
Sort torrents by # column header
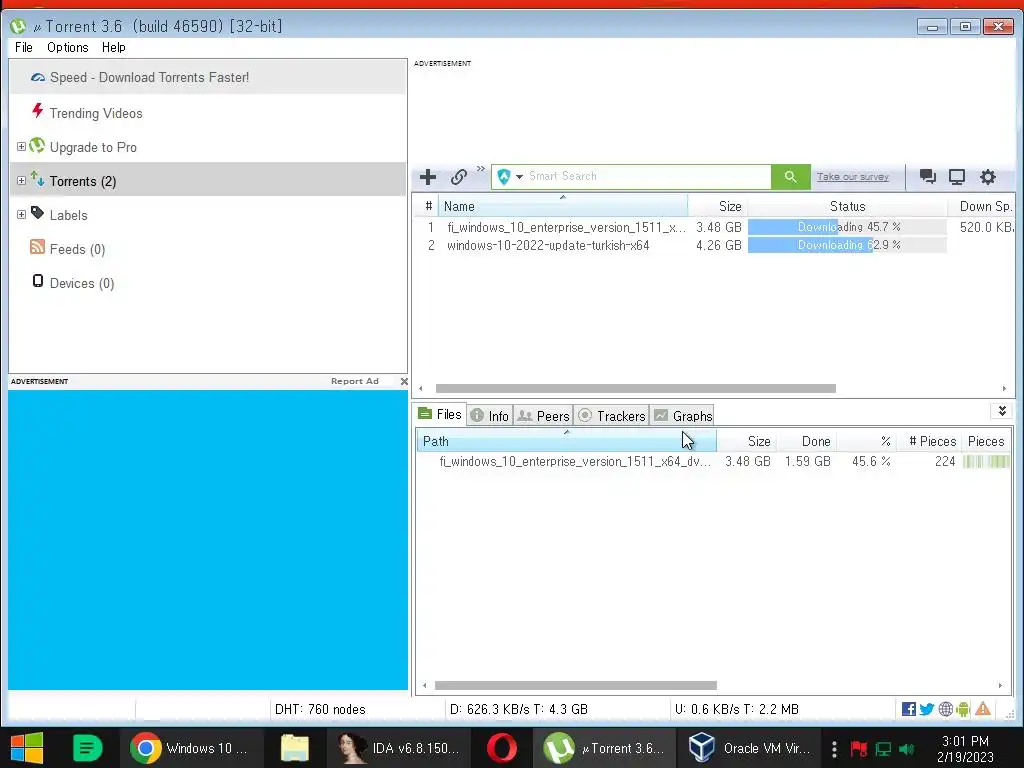[428, 206]
